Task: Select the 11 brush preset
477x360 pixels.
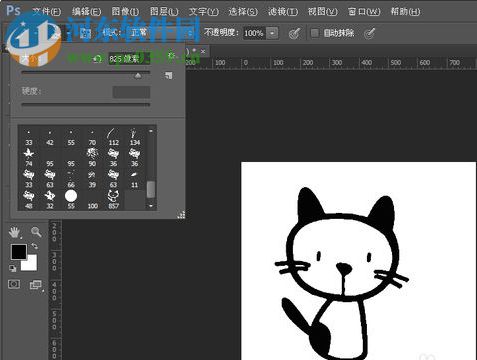Action: [135, 179]
